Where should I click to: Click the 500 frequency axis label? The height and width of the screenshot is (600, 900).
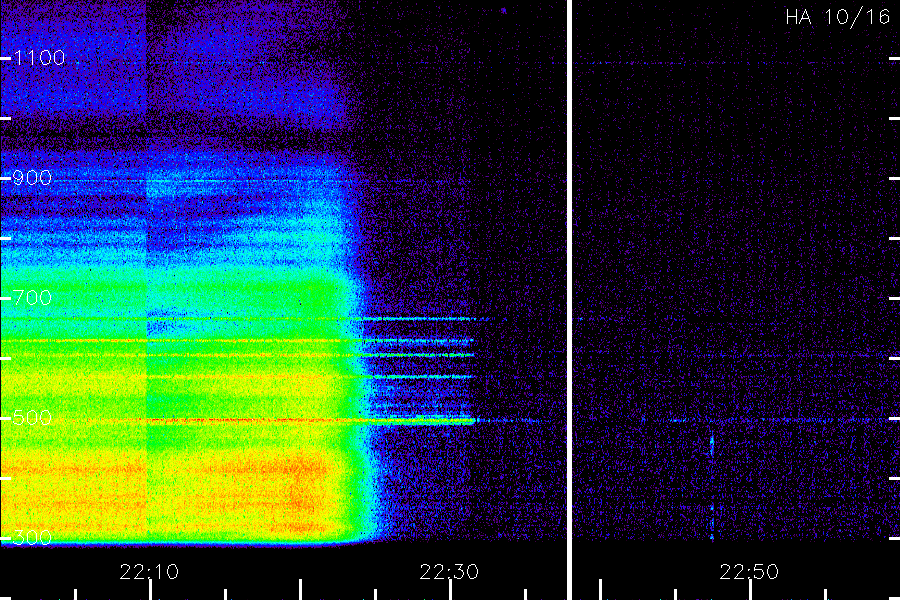pos(32,417)
